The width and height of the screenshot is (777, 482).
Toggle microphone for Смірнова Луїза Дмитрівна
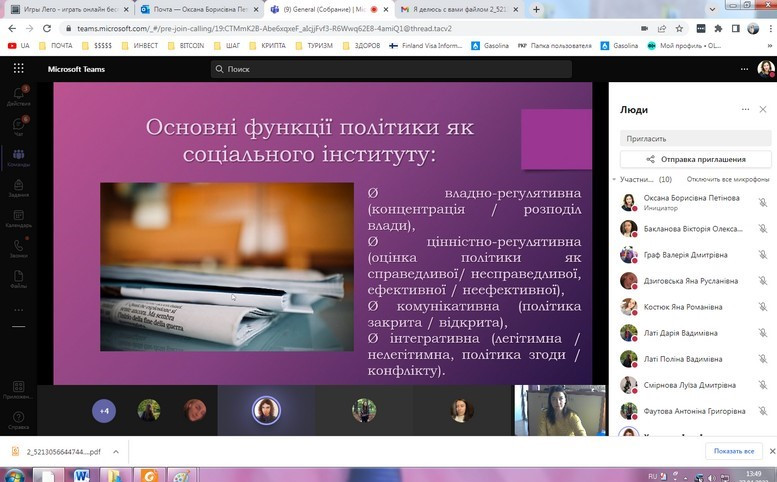pyautogui.click(x=763, y=385)
